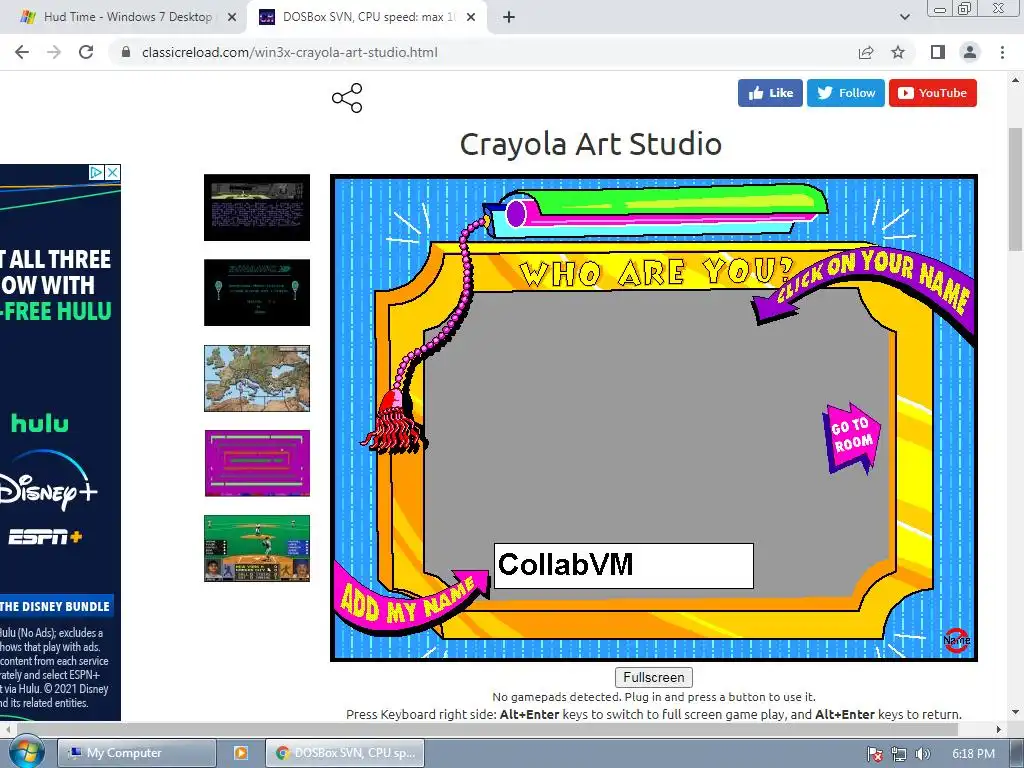Close the Hud Time tab
1024x768 pixels.
pyautogui.click(x=232, y=17)
